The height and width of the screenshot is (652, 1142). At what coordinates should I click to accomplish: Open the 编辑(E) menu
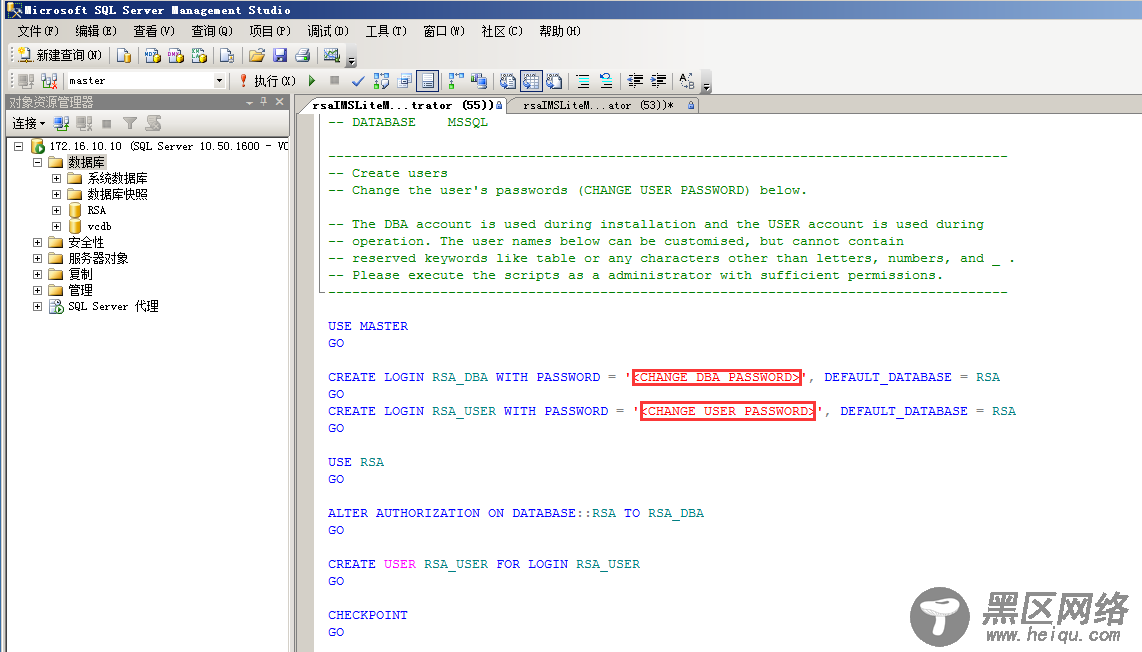tap(96, 31)
